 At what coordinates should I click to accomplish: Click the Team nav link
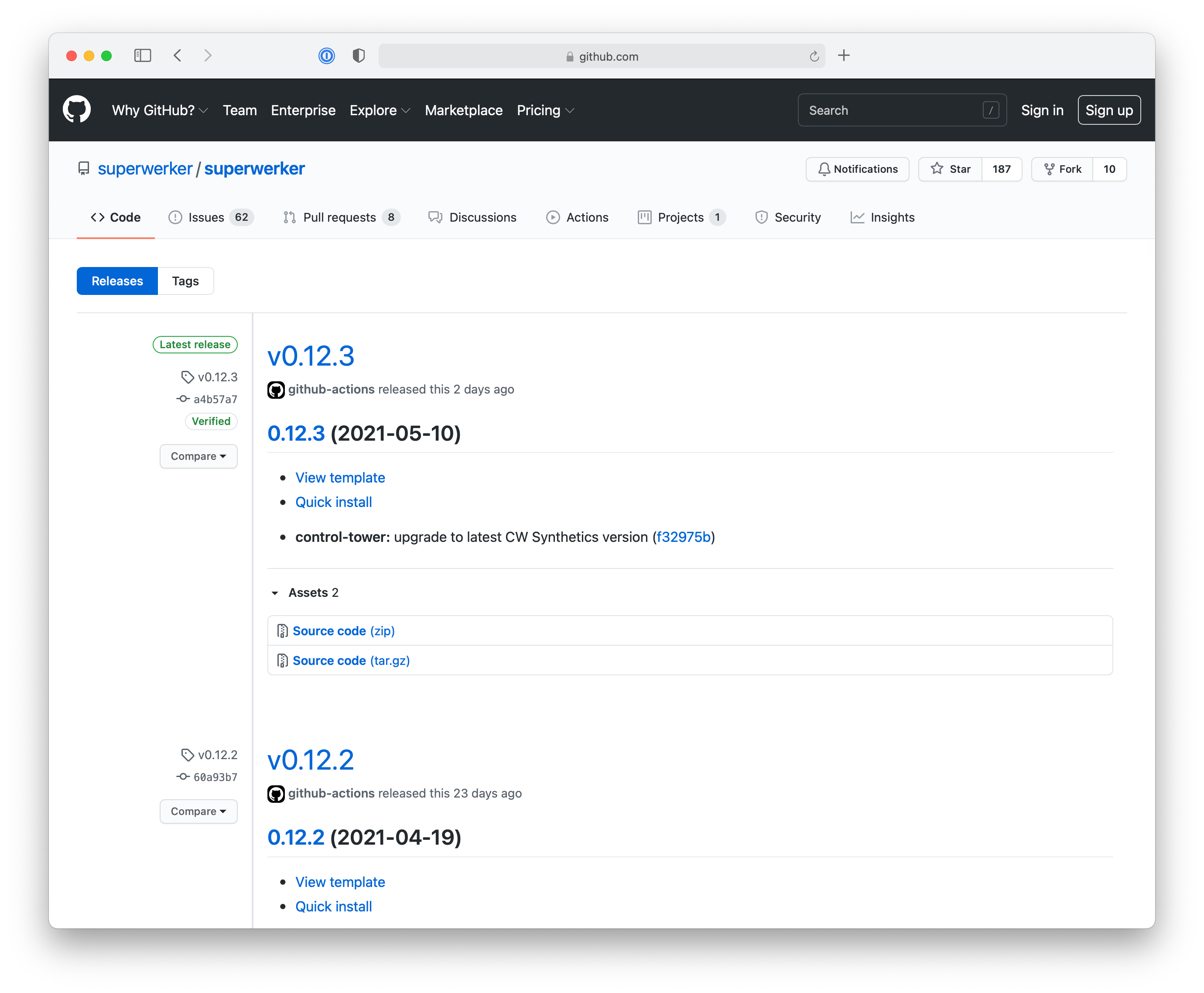click(x=239, y=110)
